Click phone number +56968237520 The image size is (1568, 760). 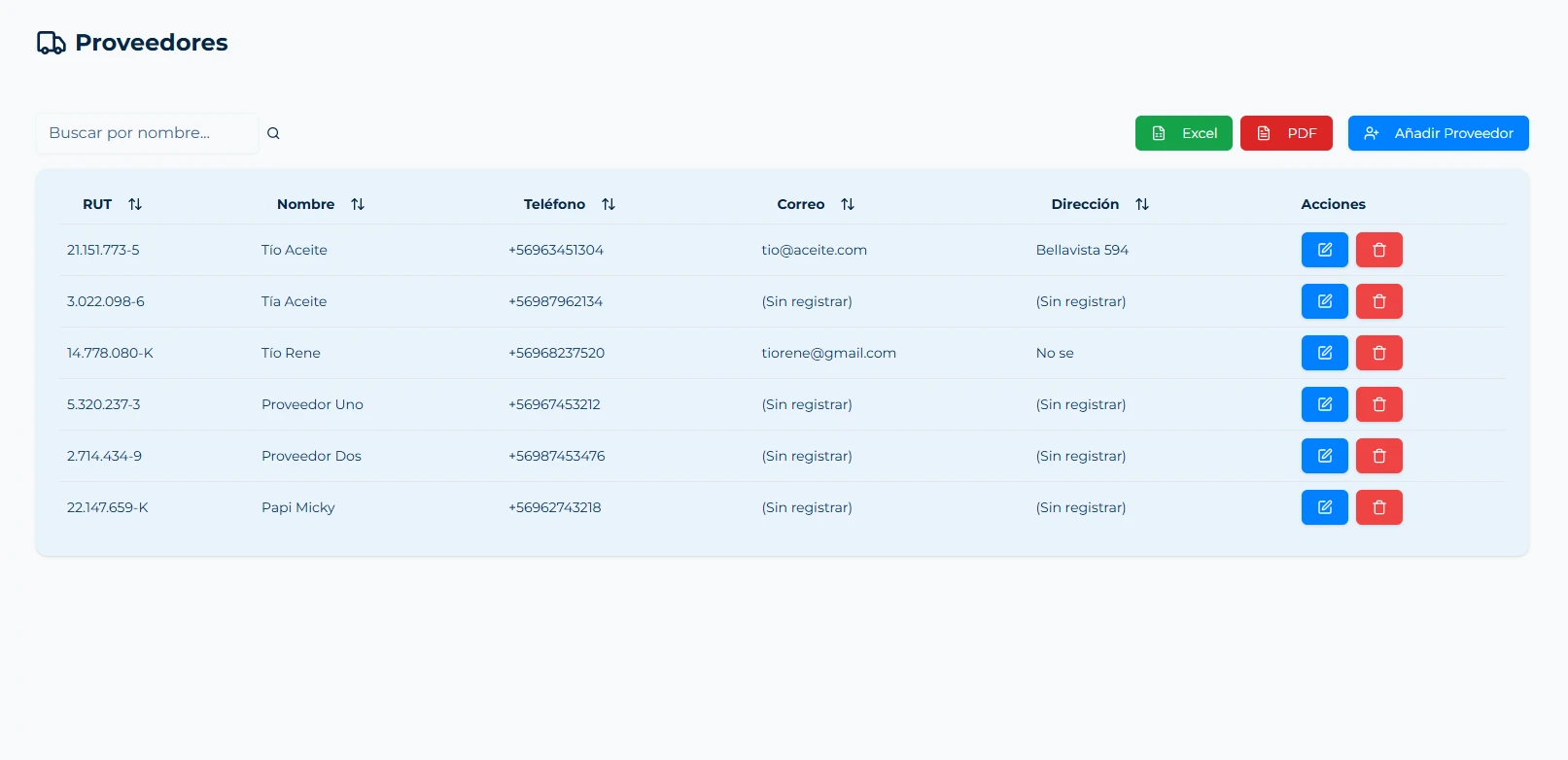(557, 353)
